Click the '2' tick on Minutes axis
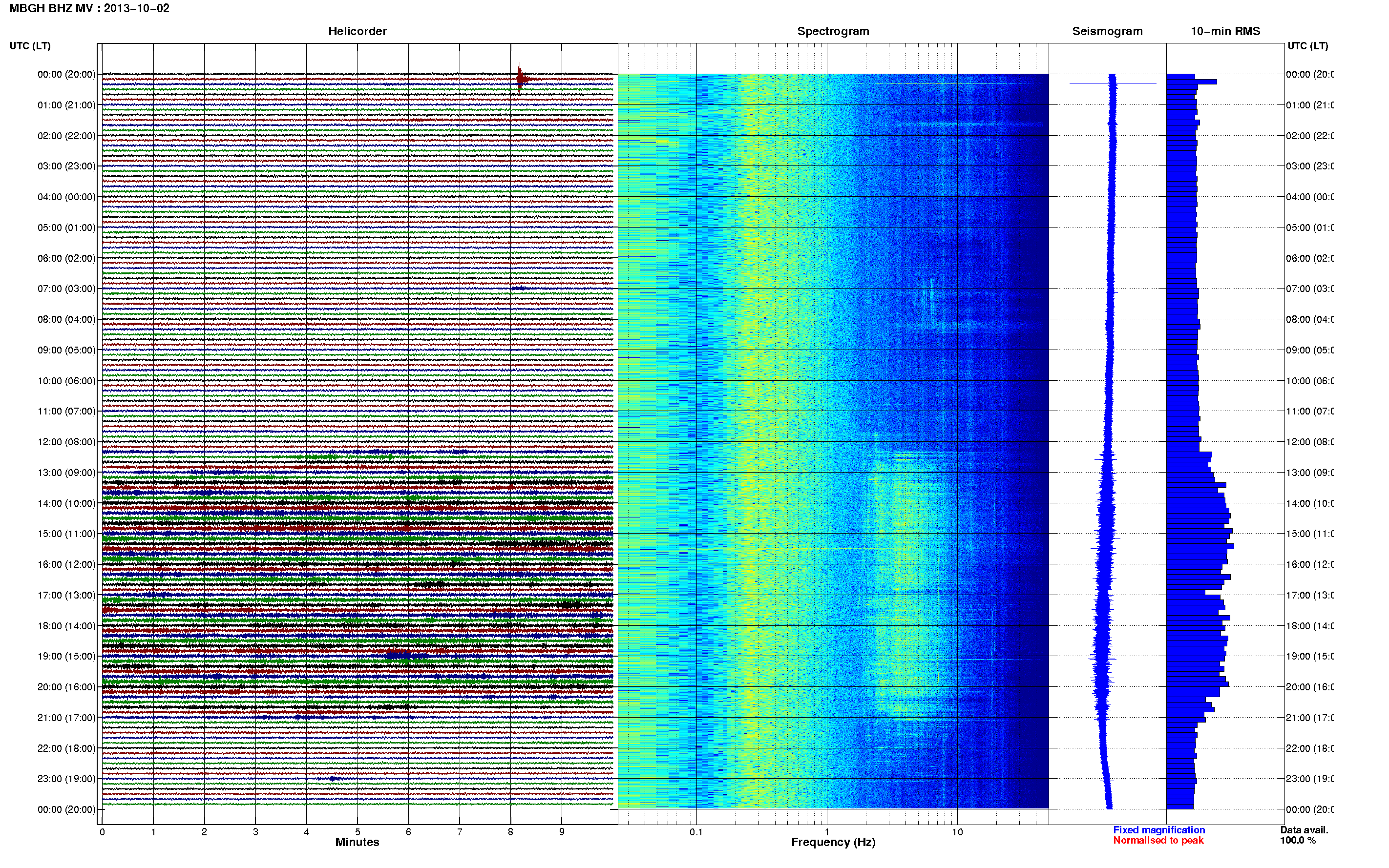Screen dimensions: 1389x868 coord(205,832)
